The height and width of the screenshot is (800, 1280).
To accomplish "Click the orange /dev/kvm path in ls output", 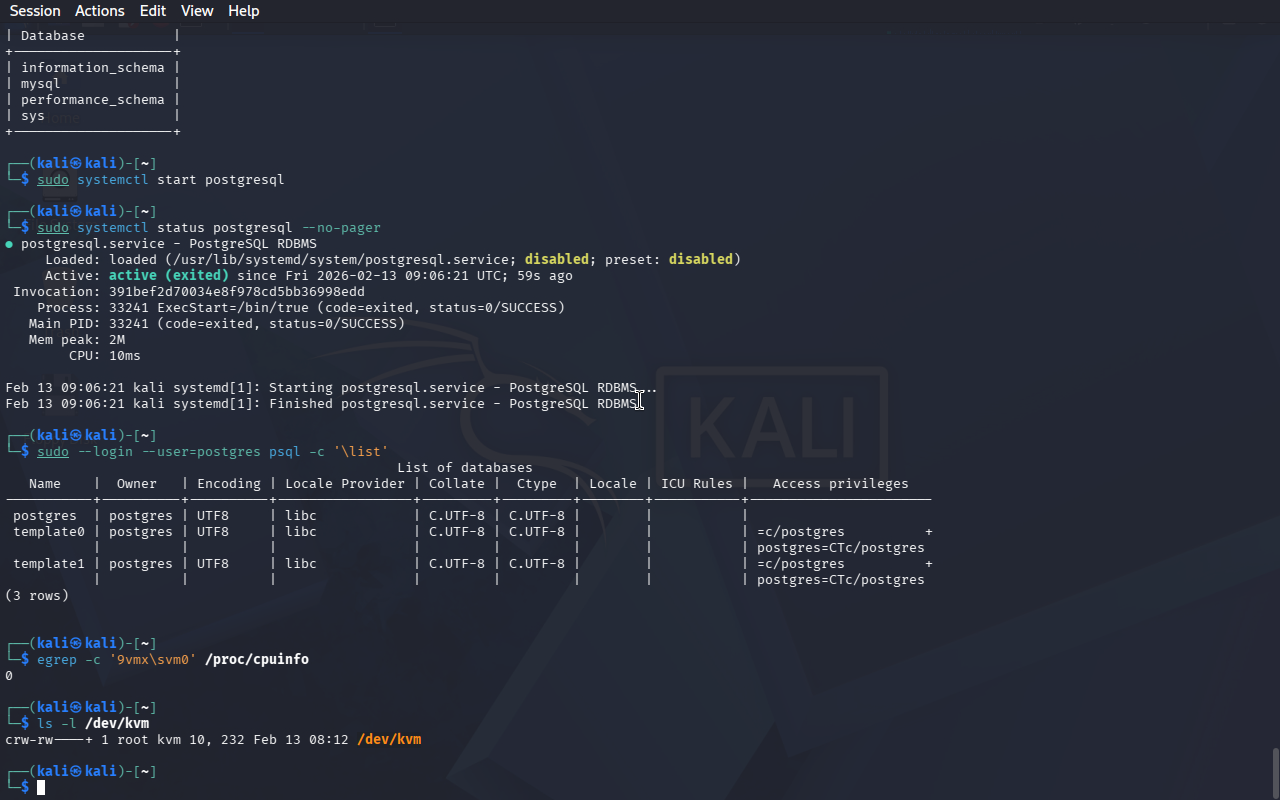I will coord(389,740).
